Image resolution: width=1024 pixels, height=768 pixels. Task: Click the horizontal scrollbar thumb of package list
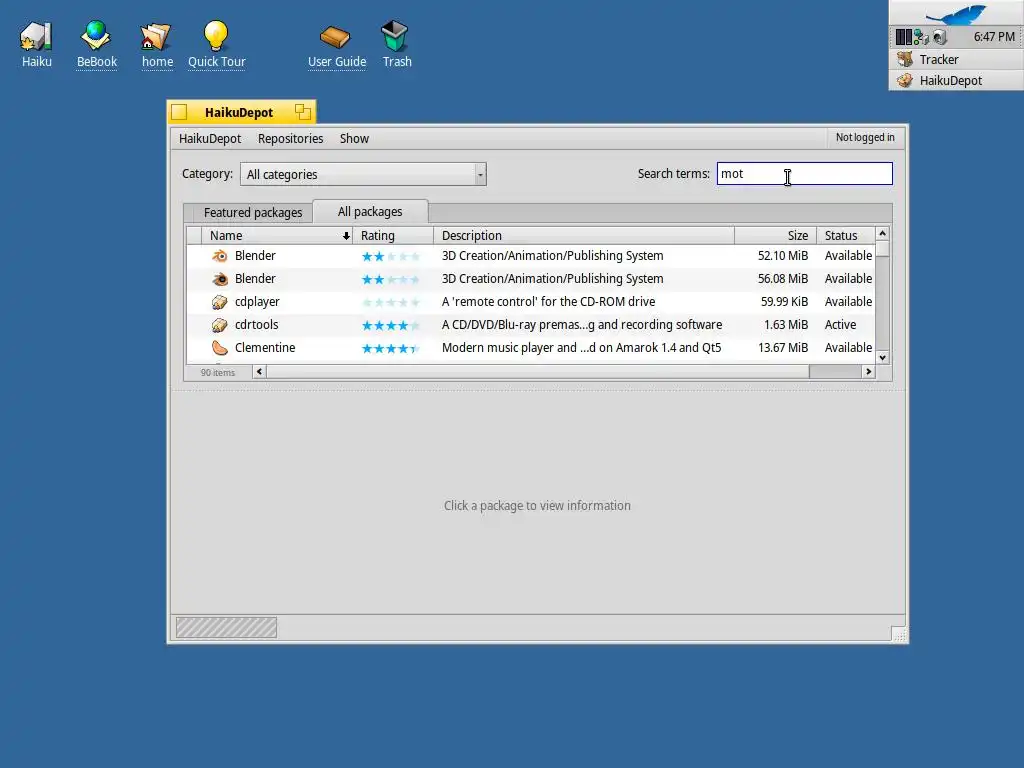pyautogui.click(x=537, y=372)
